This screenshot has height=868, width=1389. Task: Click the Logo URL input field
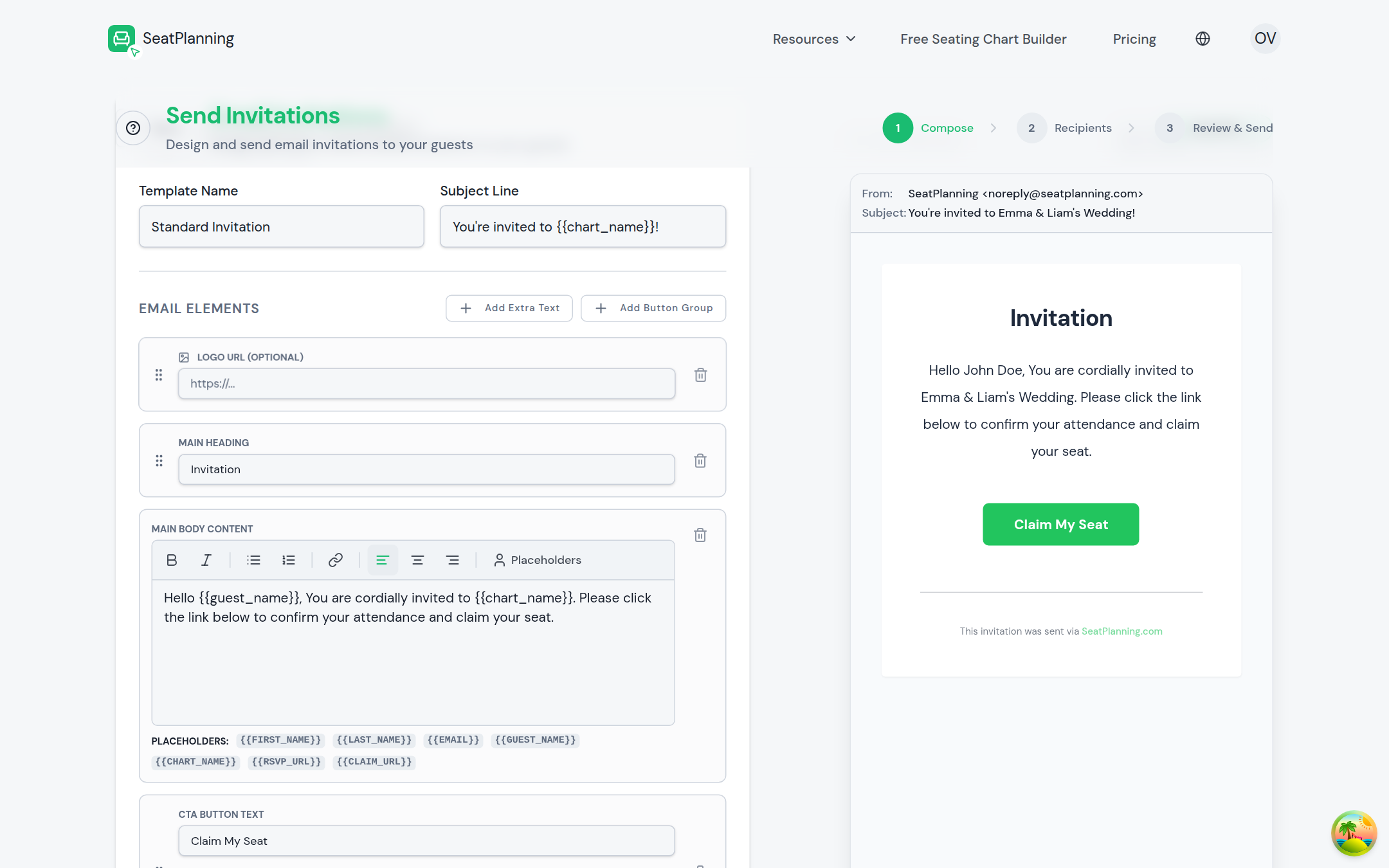(427, 384)
